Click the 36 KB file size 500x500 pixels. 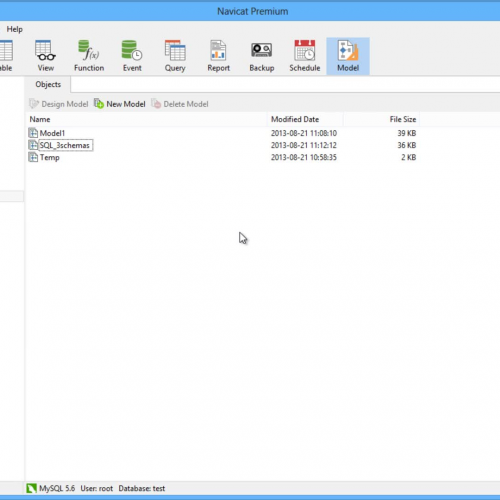(407, 145)
